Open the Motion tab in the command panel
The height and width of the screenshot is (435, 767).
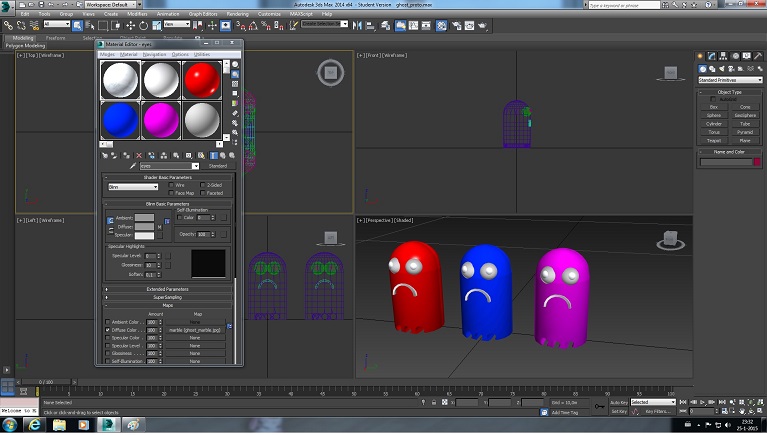(735, 56)
